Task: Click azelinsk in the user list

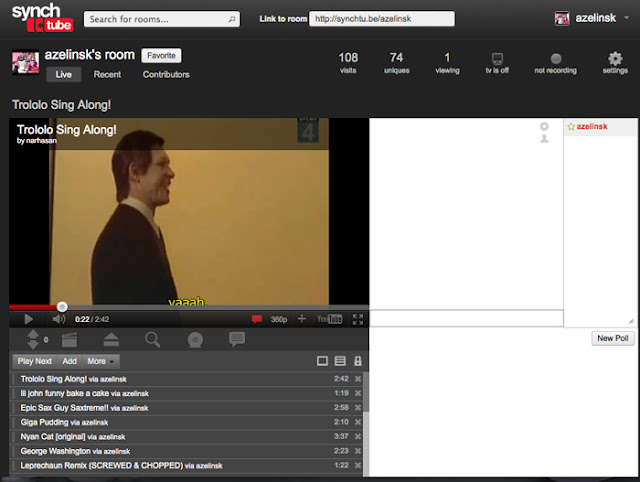Action: pyautogui.click(x=592, y=127)
